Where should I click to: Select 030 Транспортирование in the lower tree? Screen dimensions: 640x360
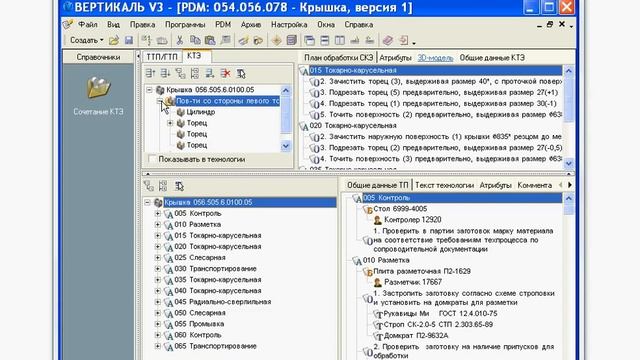(x=216, y=269)
